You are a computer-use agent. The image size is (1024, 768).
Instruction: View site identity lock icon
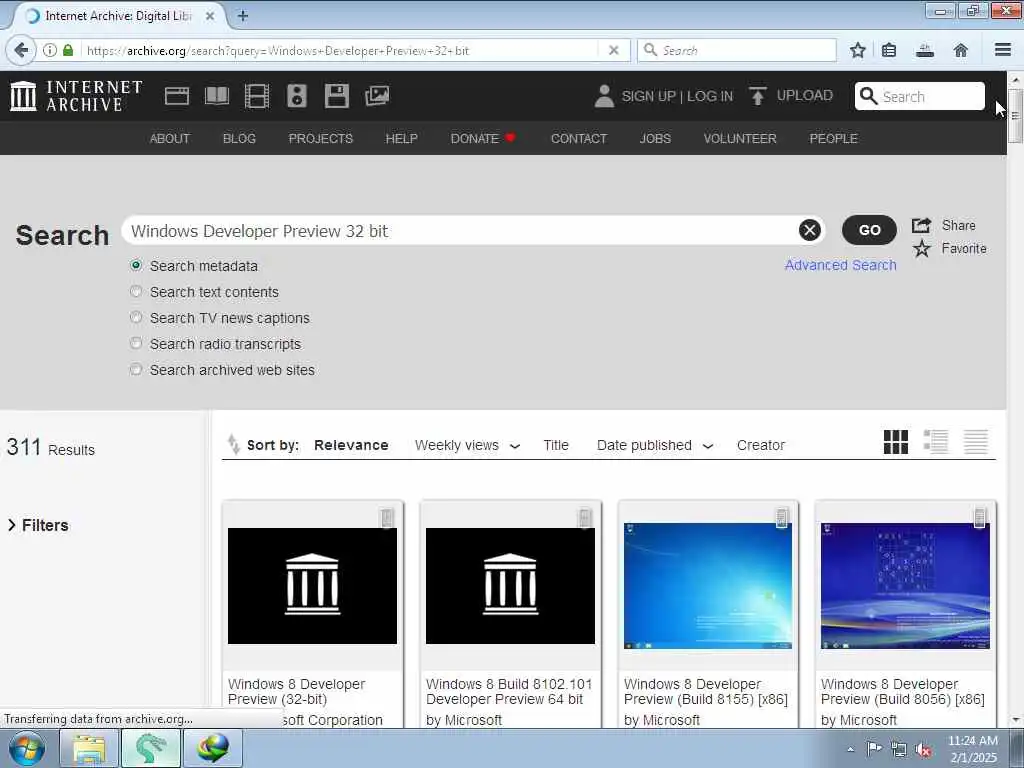pos(68,50)
